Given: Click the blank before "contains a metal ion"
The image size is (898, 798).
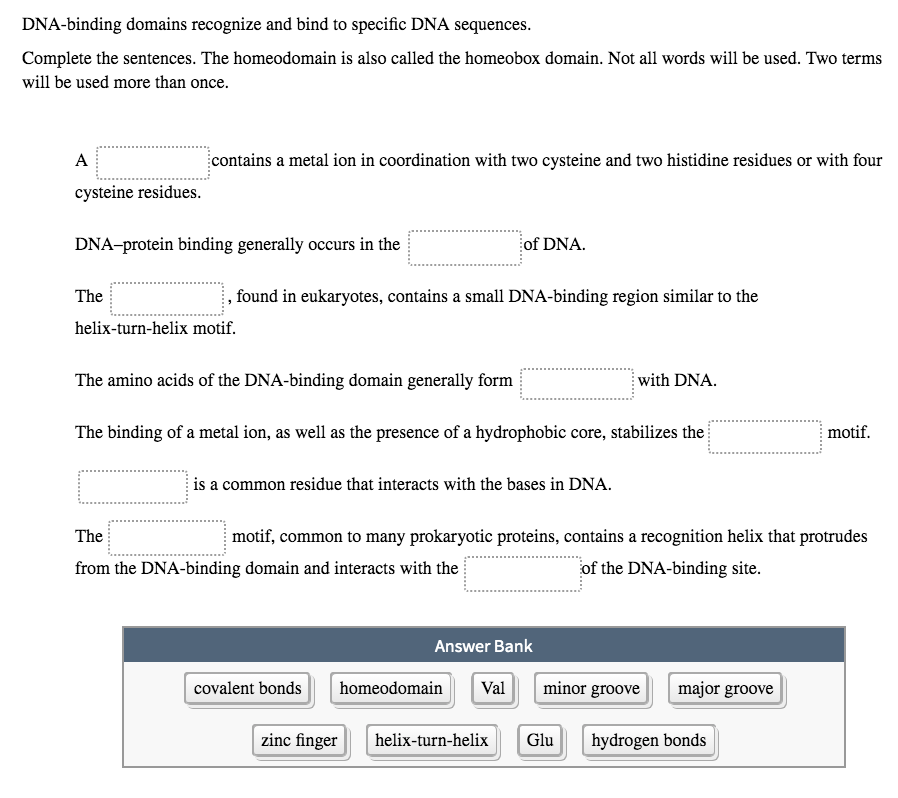Looking at the screenshot, I should (x=153, y=163).
